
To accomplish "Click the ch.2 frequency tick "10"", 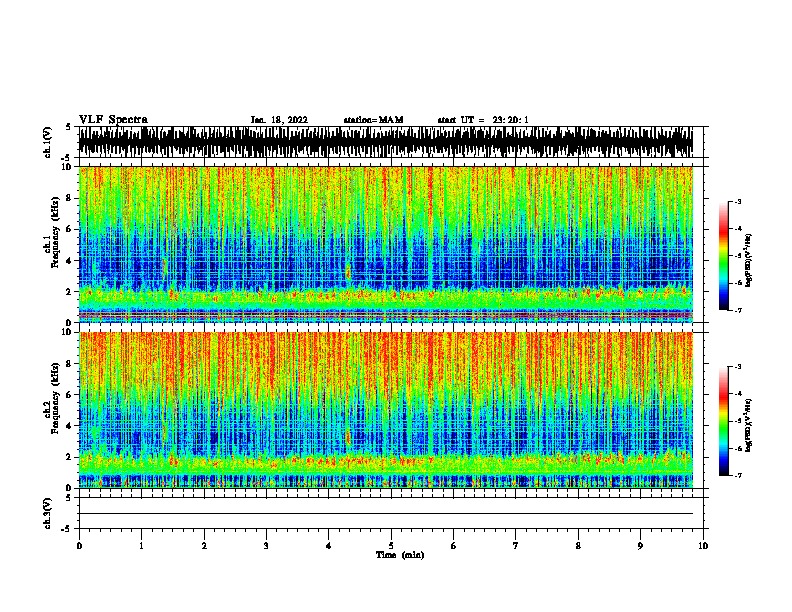I will 67,332.
